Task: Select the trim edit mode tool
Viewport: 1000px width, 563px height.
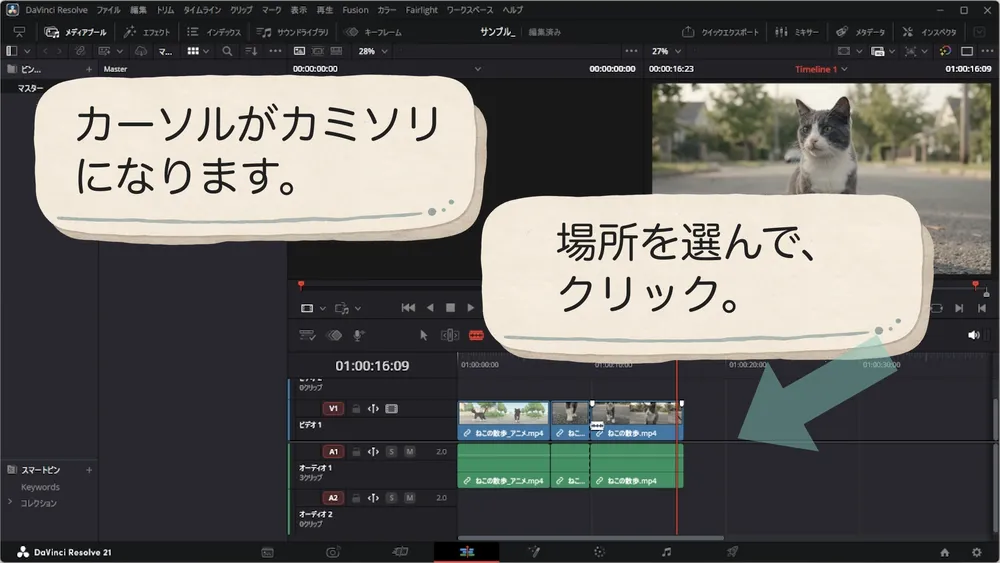Action: coord(450,335)
